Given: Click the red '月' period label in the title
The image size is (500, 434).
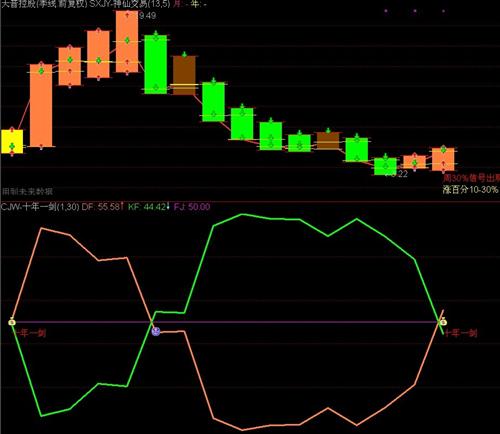Looking at the screenshot, I should coord(178,4).
